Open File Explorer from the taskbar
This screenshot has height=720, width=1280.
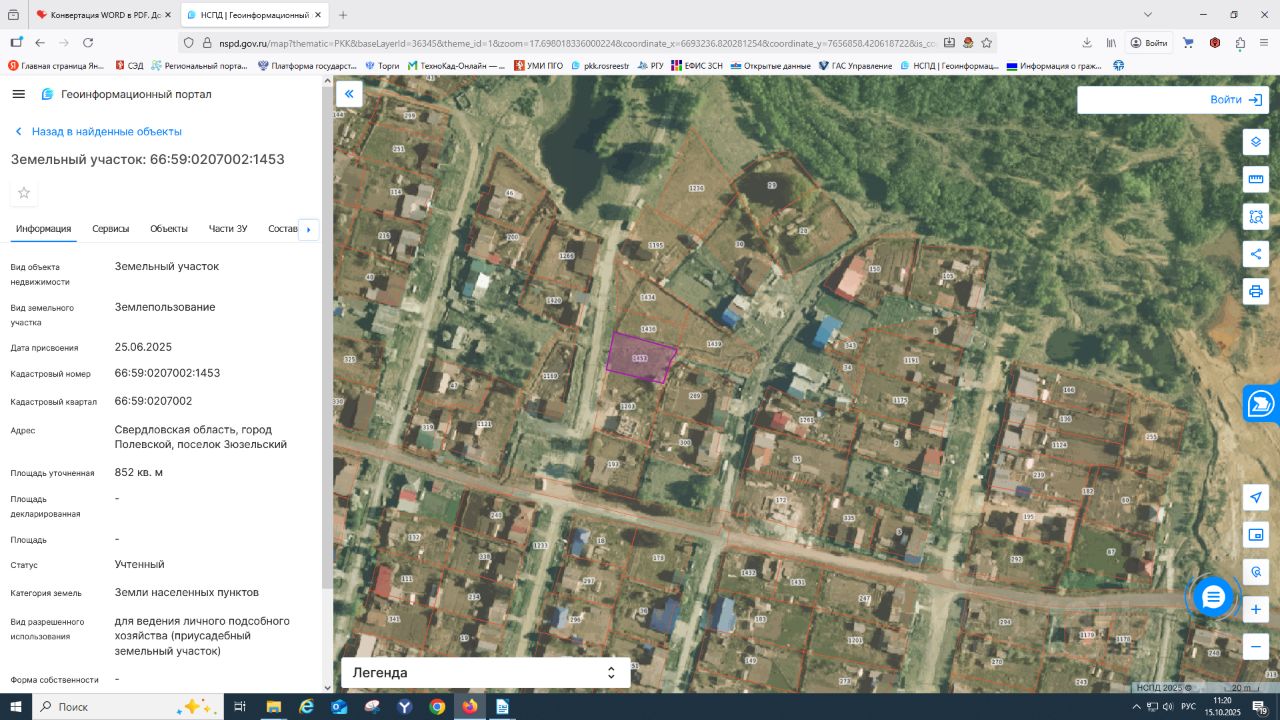click(x=273, y=707)
